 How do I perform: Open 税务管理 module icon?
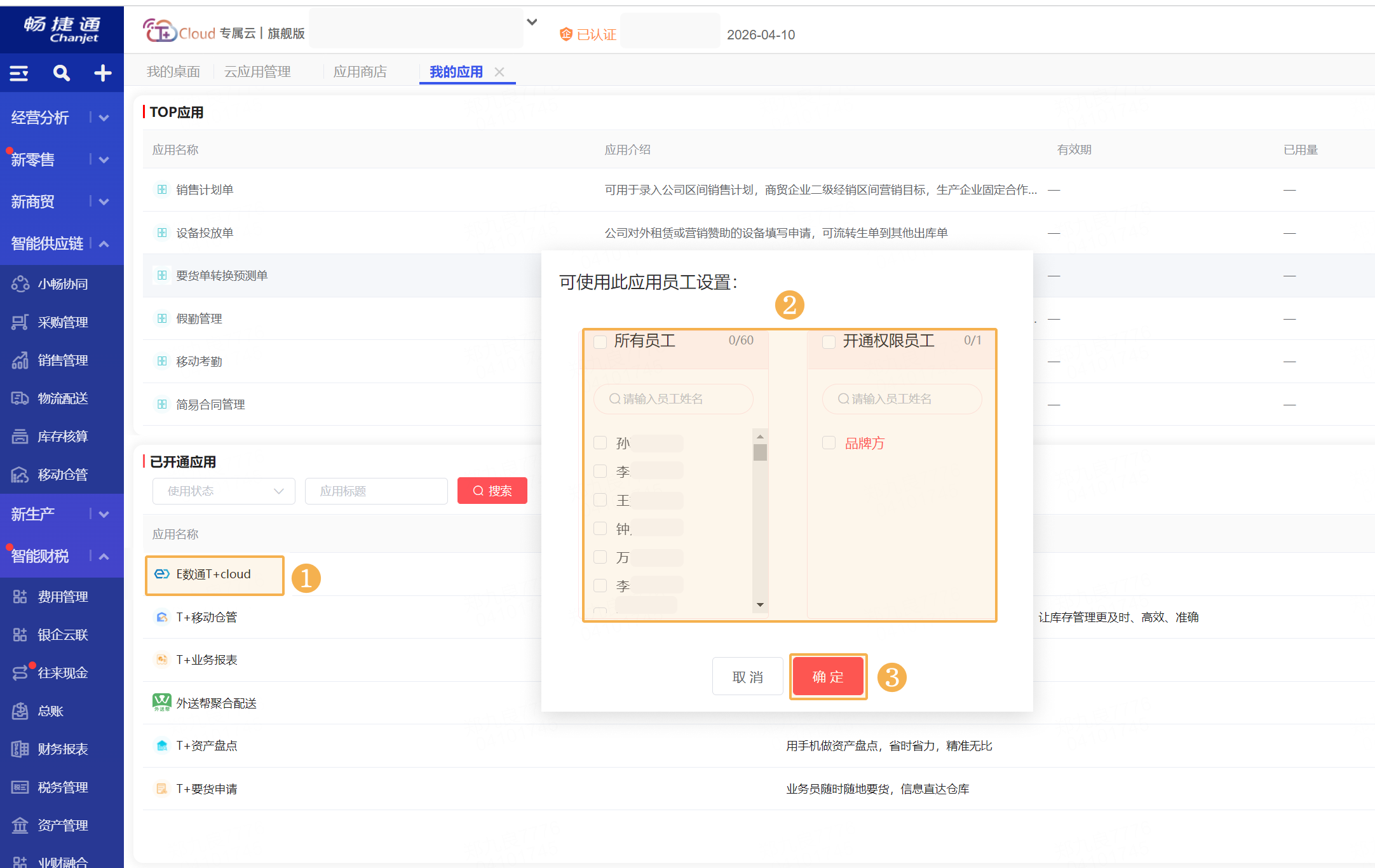20,787
